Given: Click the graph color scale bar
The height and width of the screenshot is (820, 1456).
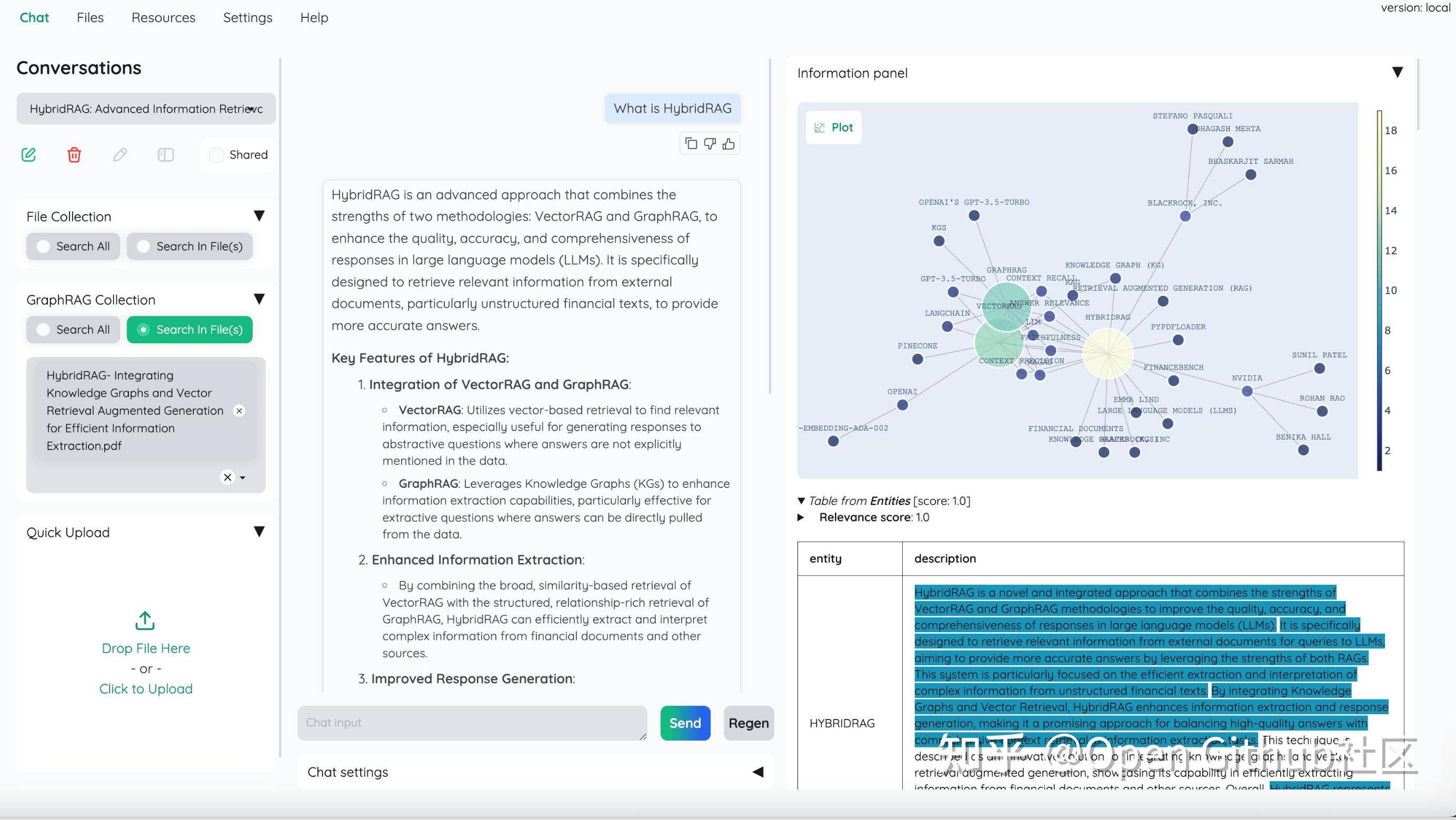Looking at the screenshot, I should click(1380, 291).
